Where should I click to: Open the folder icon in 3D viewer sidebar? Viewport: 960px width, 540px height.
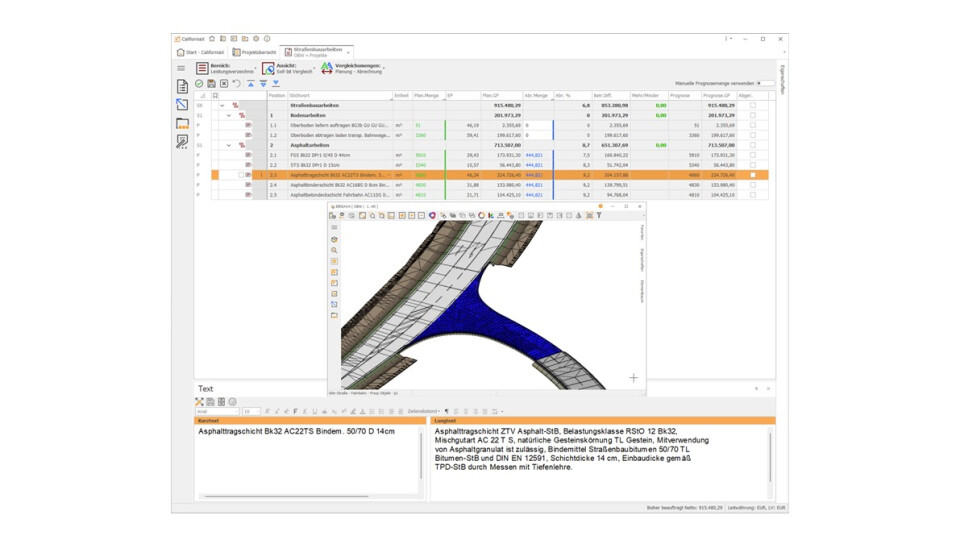334,315
